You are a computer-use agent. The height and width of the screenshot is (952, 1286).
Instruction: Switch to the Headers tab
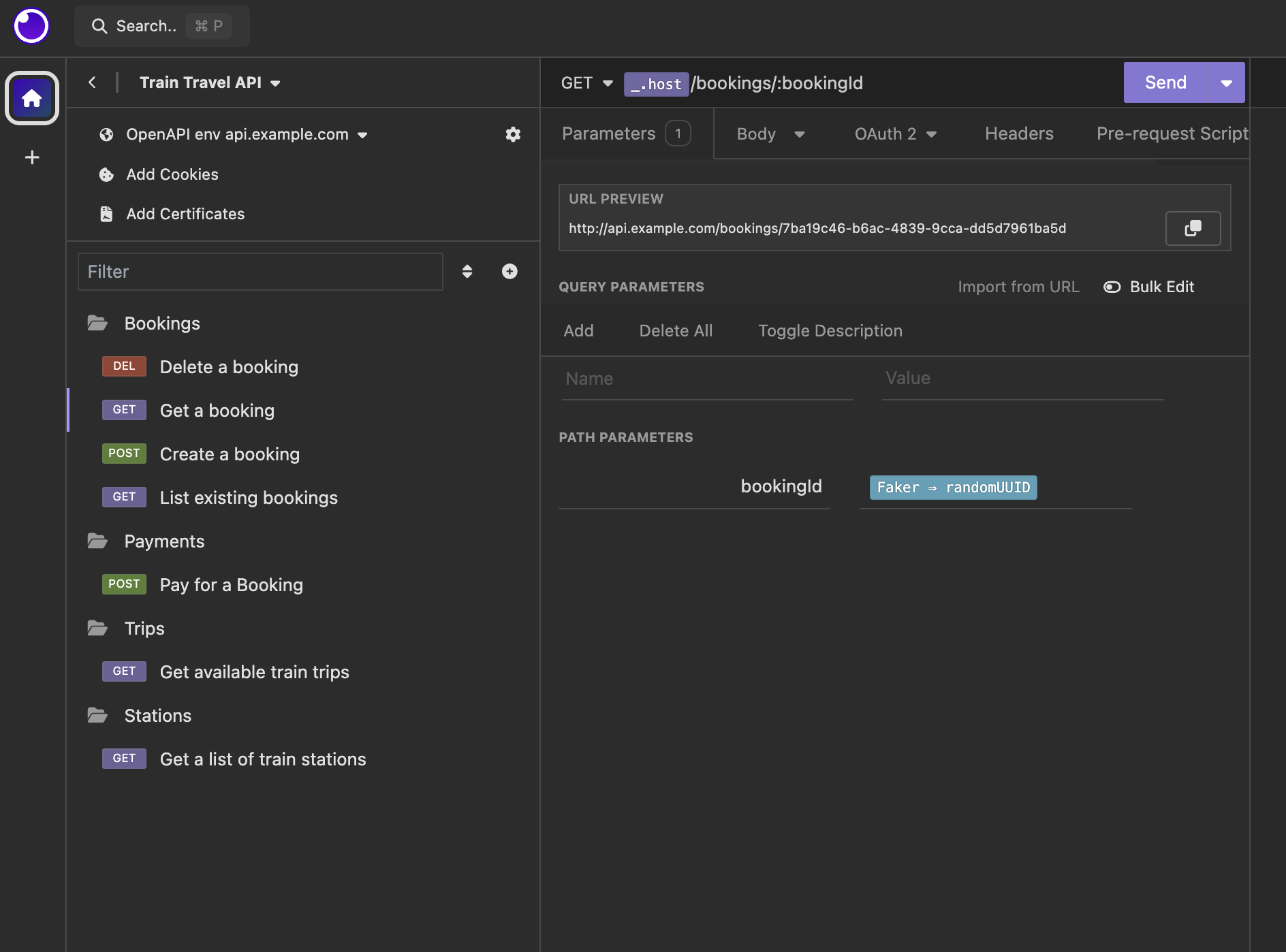coord(1018,133)
